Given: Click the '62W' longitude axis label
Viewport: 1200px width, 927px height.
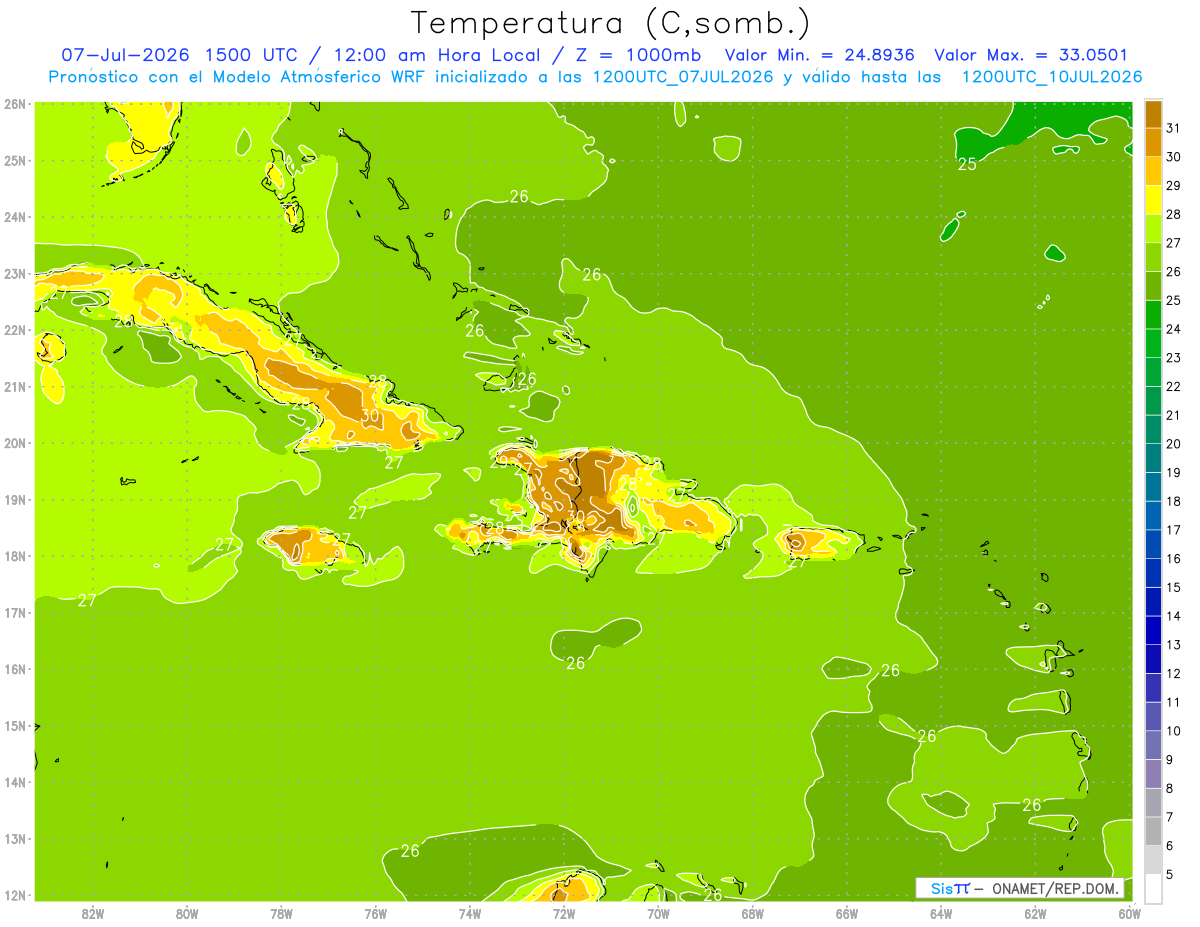Looking at the screenshot, I should (1035, 914).
